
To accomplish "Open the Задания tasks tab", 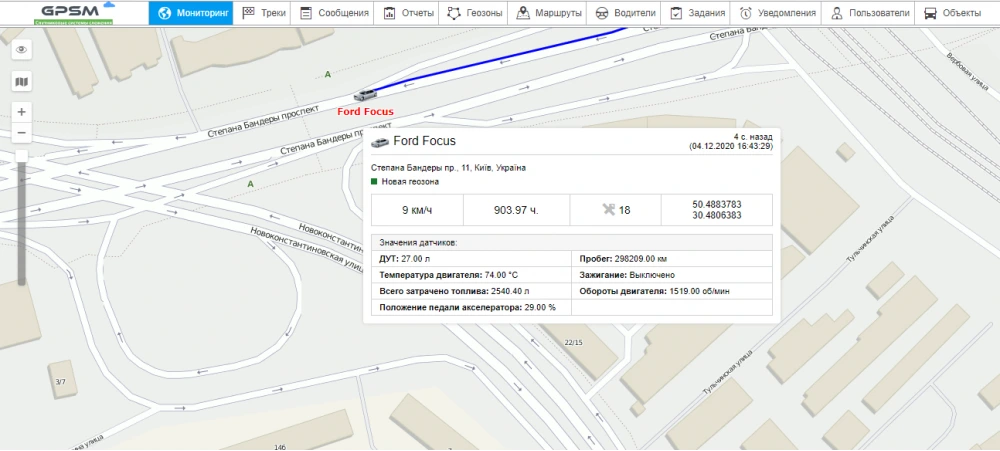I will (x=698, y=14).
